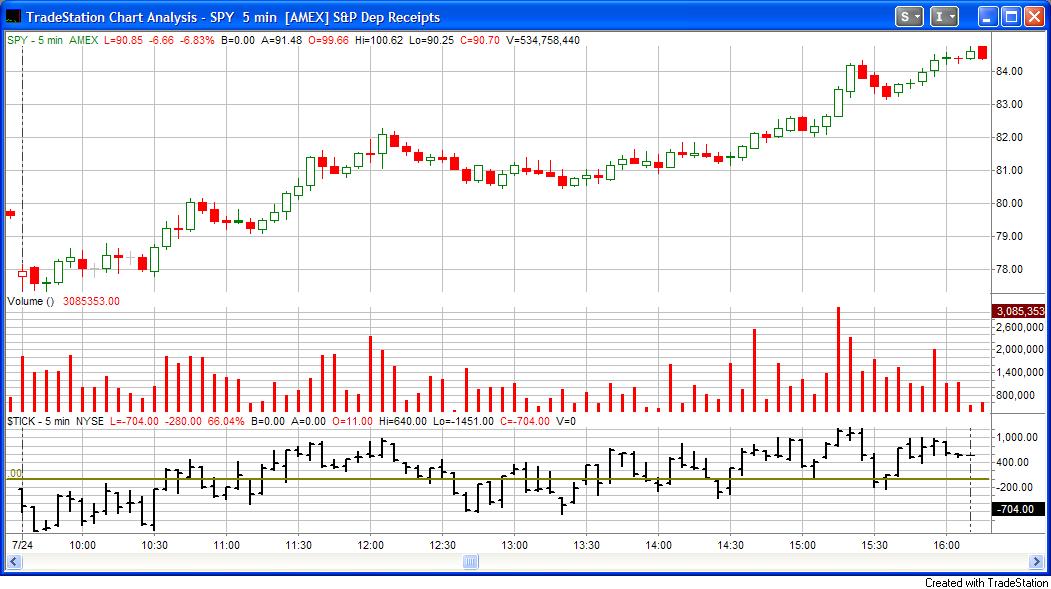
Task: Click the 81.00 price axis label
Action: [x=1009, y=170]
